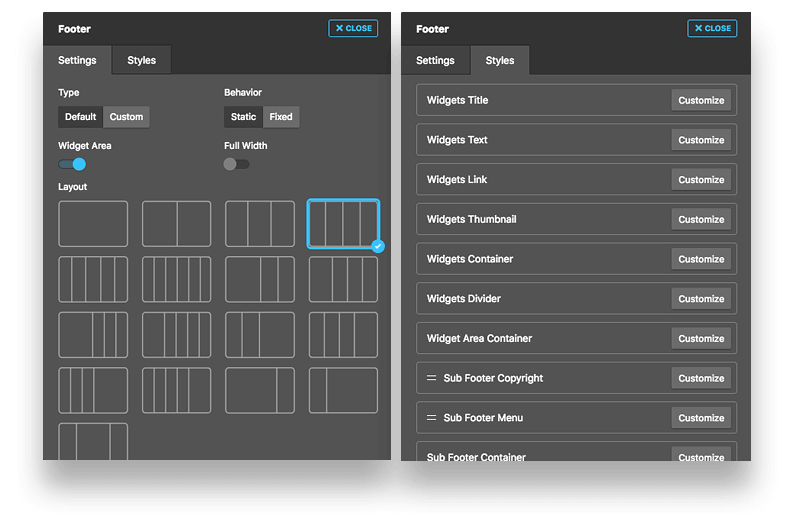Set footer Behavior to Static
The image size is (800, 515).
click(243, 117)
